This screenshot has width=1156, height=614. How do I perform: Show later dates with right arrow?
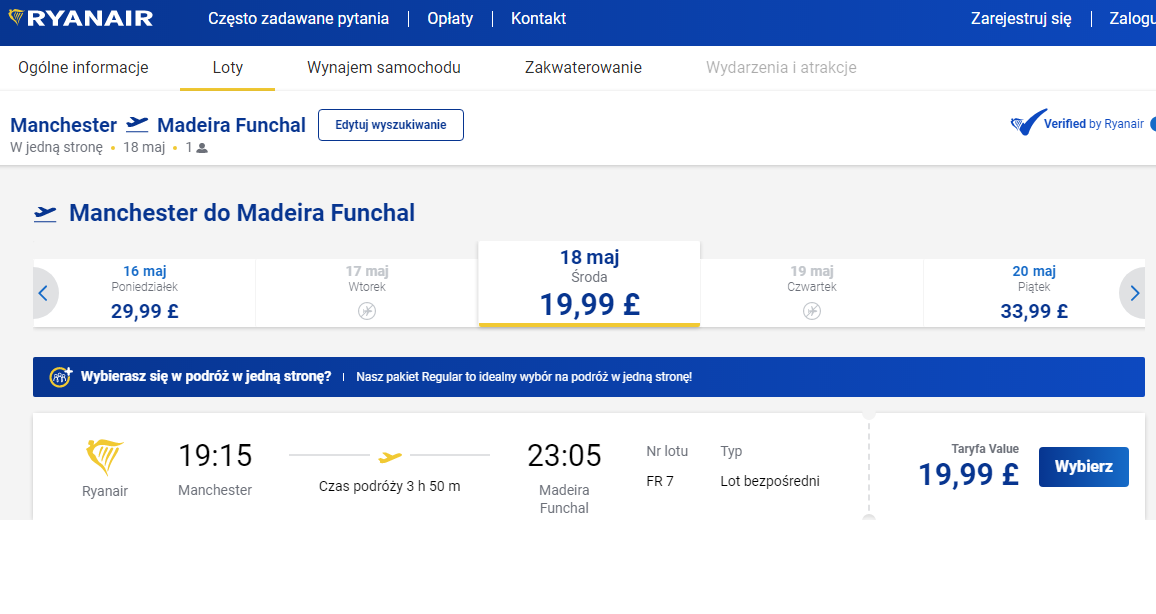[1133, 293]
